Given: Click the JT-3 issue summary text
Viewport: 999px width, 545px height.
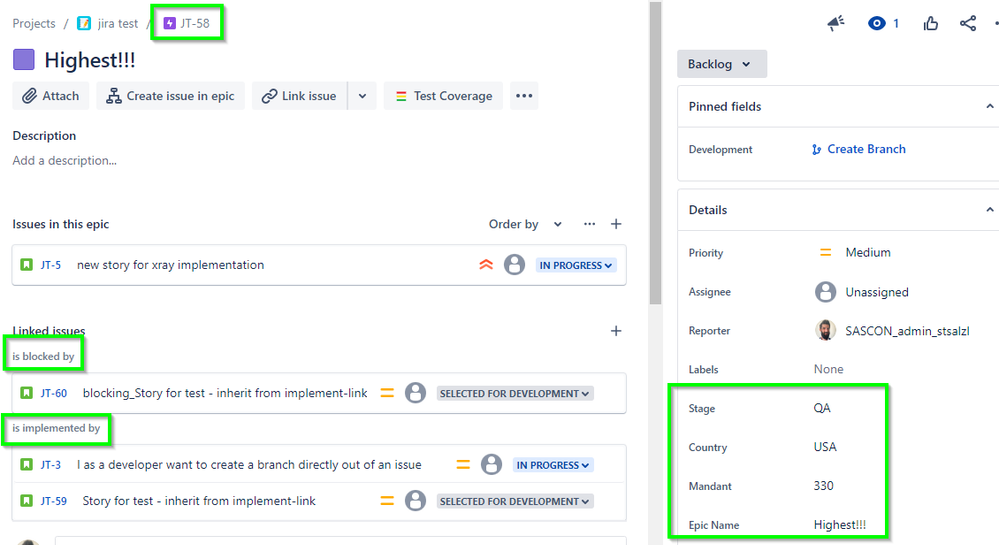Looking at the screenshot, I should coord(249,465).
